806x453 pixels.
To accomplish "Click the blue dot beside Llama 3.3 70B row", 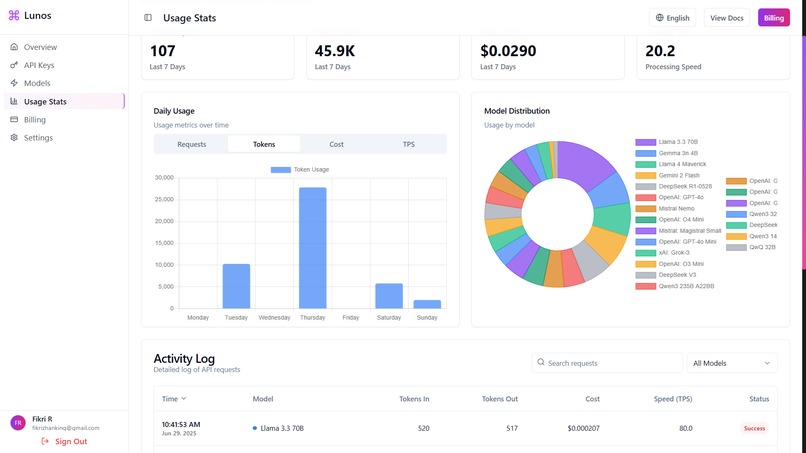I will 254,428.
